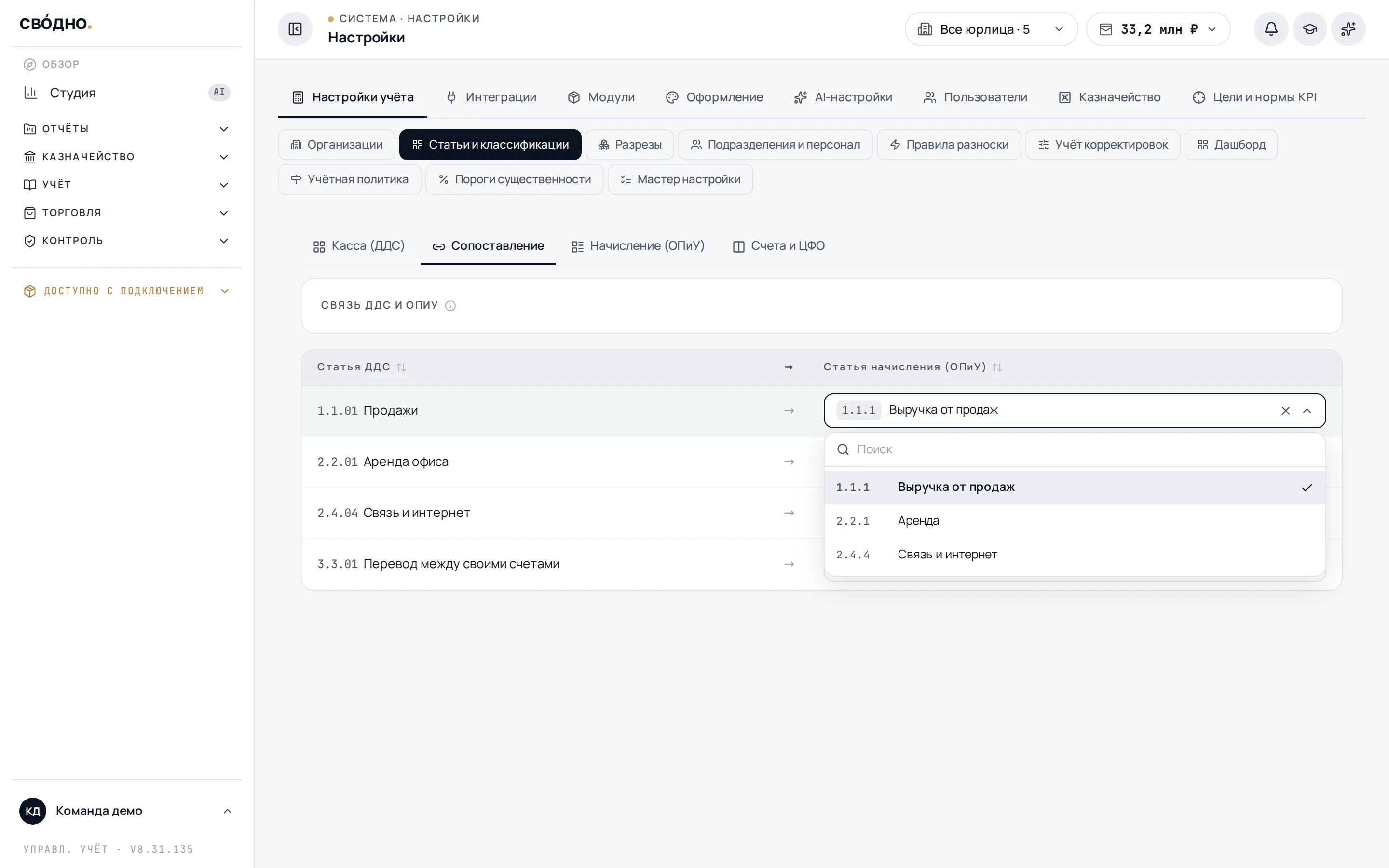Viewport: 1389px width, 868px height.
Task: Select the Разрезы sub-tab button
Action: 630,145
